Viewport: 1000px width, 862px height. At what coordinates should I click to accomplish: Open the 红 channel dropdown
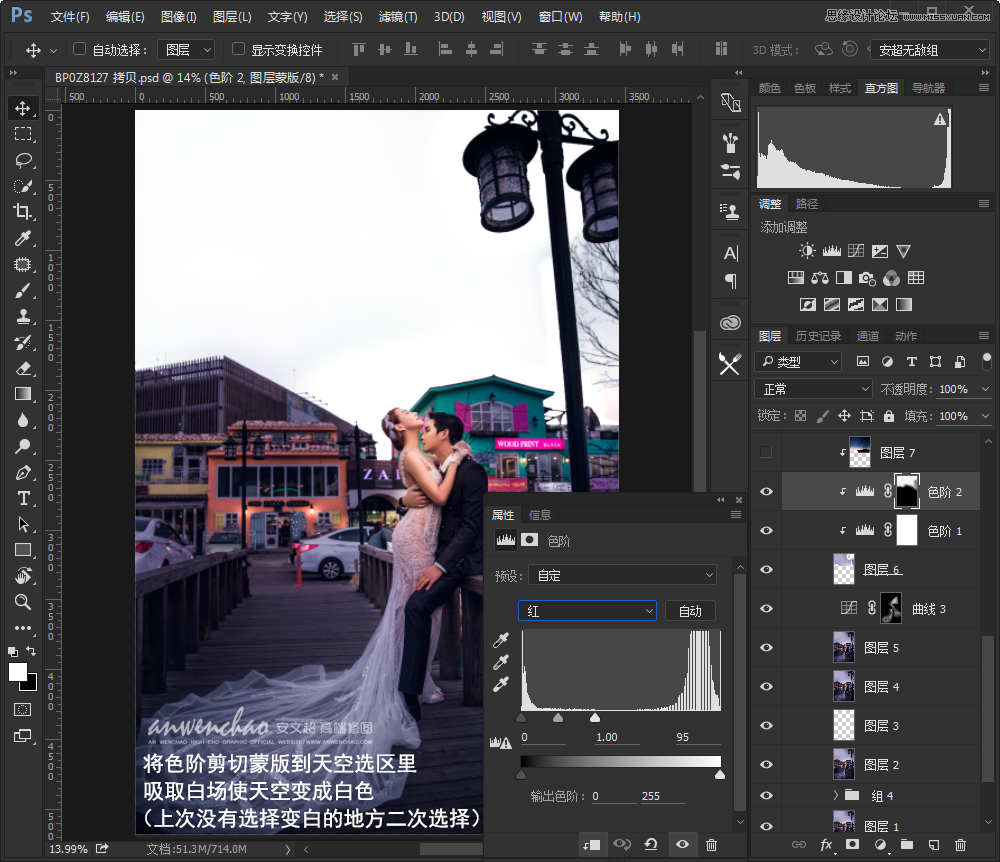coord(587,611)
